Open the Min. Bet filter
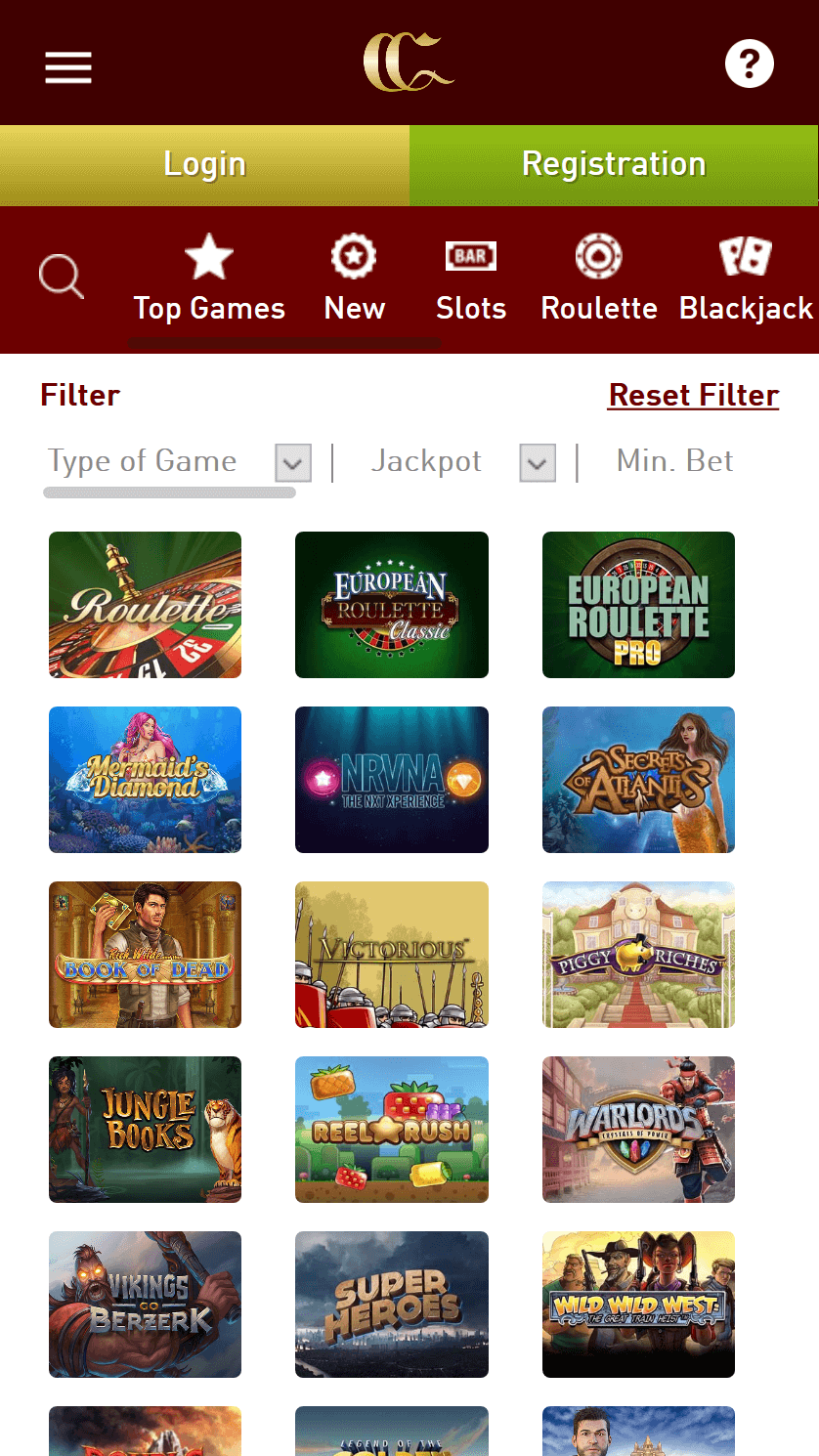This screenshot has height=1456, width=819. (x=674, y=461)
